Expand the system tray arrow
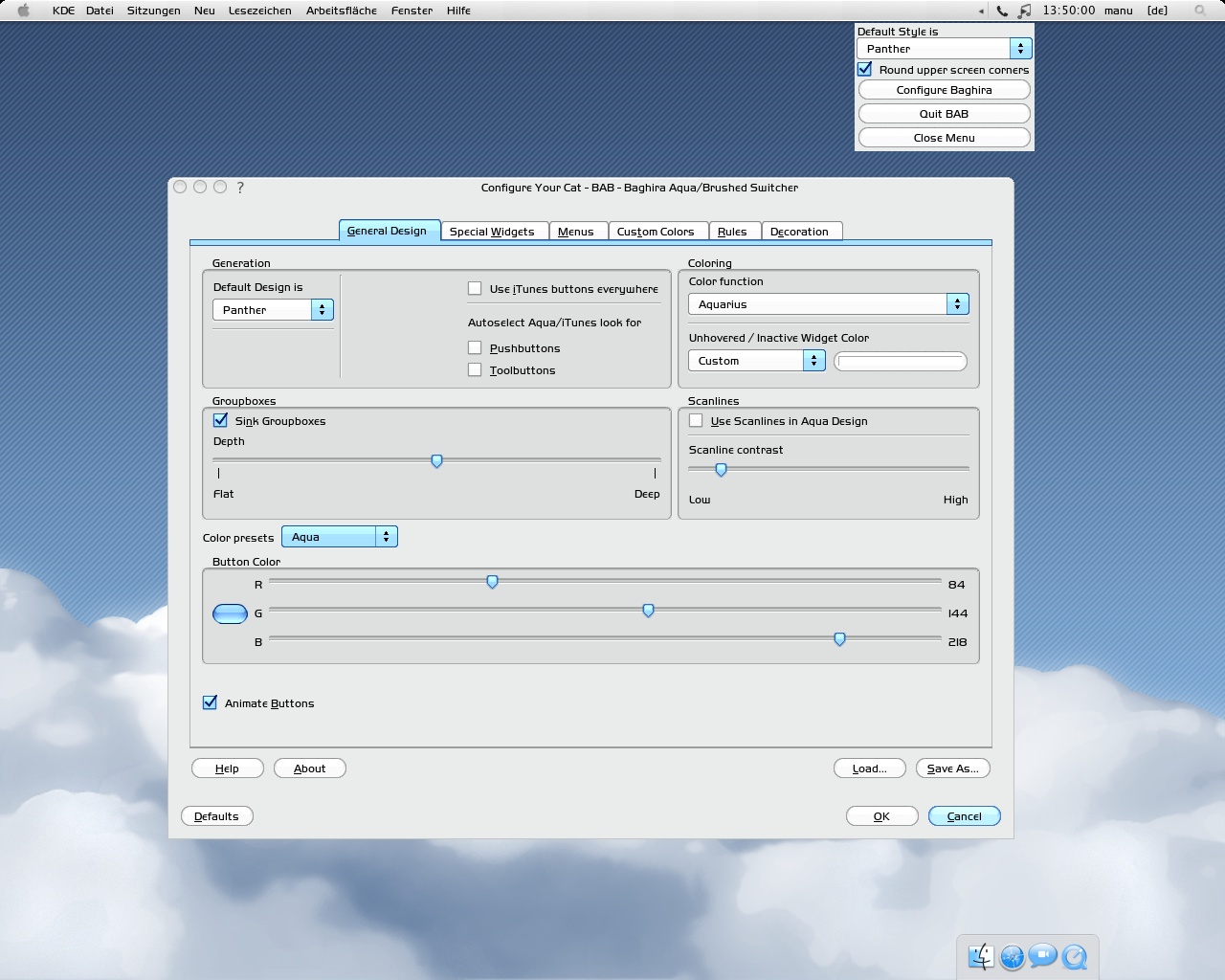Screen dimensions: 1225x980 pyautogui.click(x=981, y=11)
